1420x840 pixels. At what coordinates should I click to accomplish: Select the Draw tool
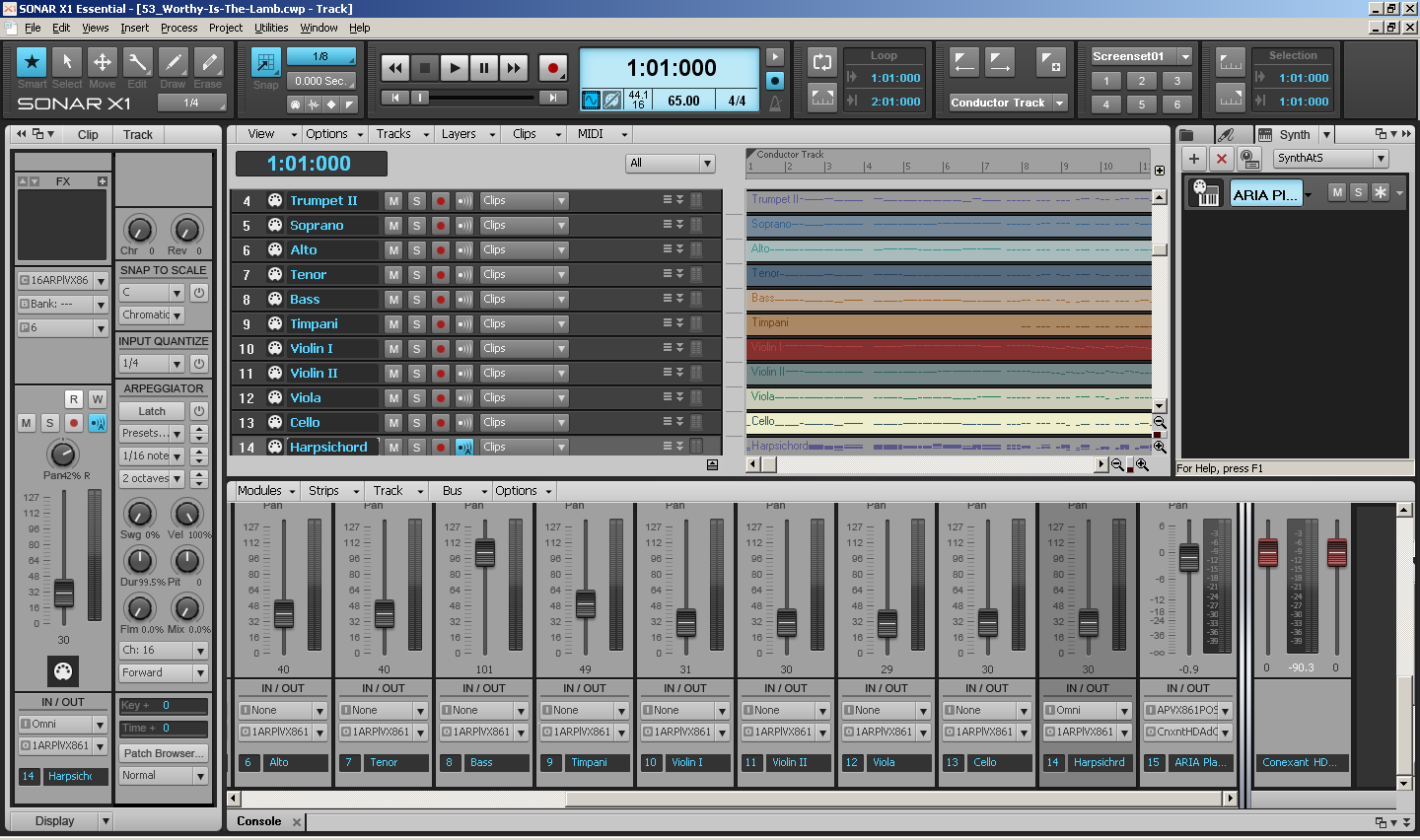pos(173,62)
